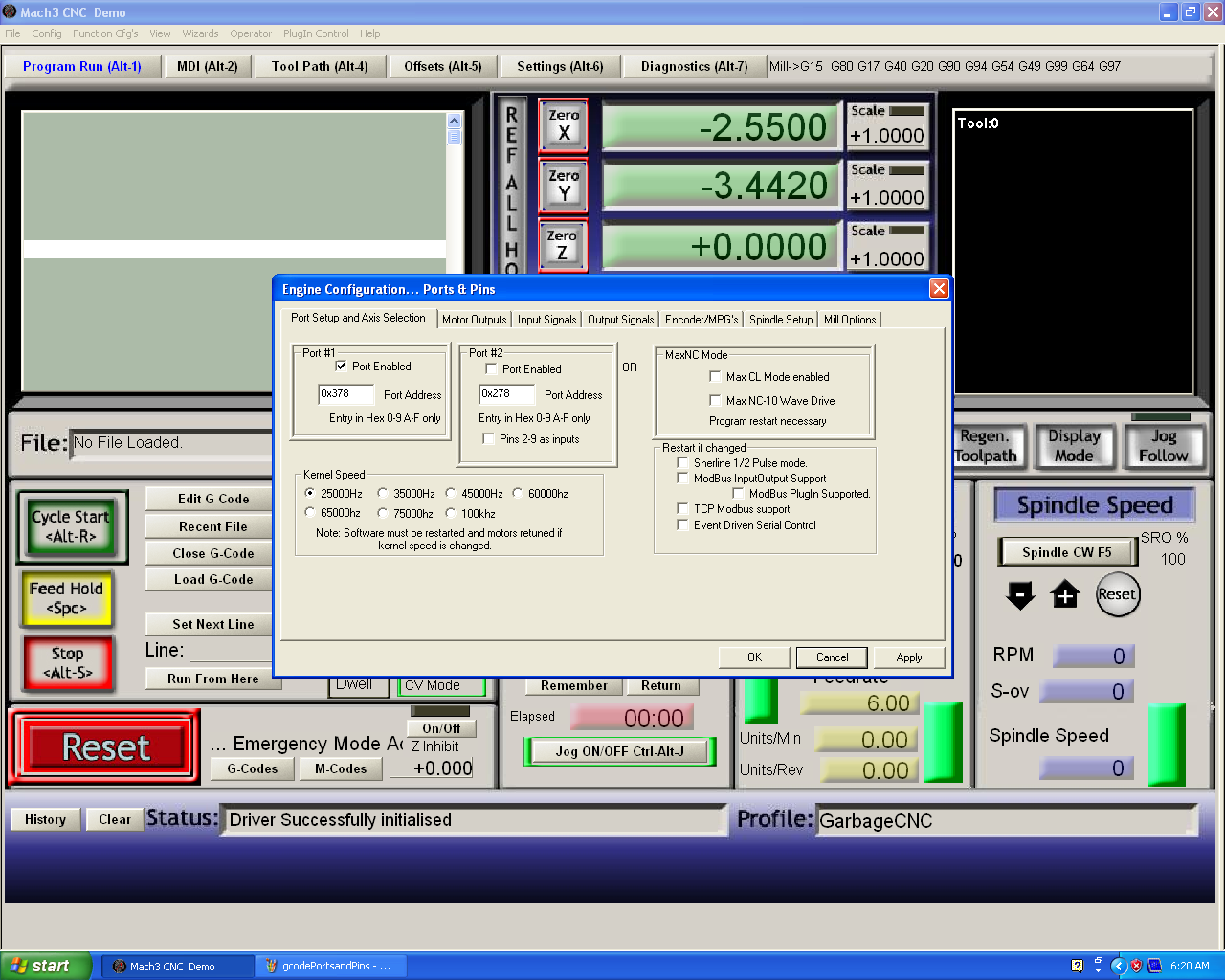Increase spindle speed with the plus arrow
Image resolution: width=1225 pixels, height=980 pixels.
1064,595
